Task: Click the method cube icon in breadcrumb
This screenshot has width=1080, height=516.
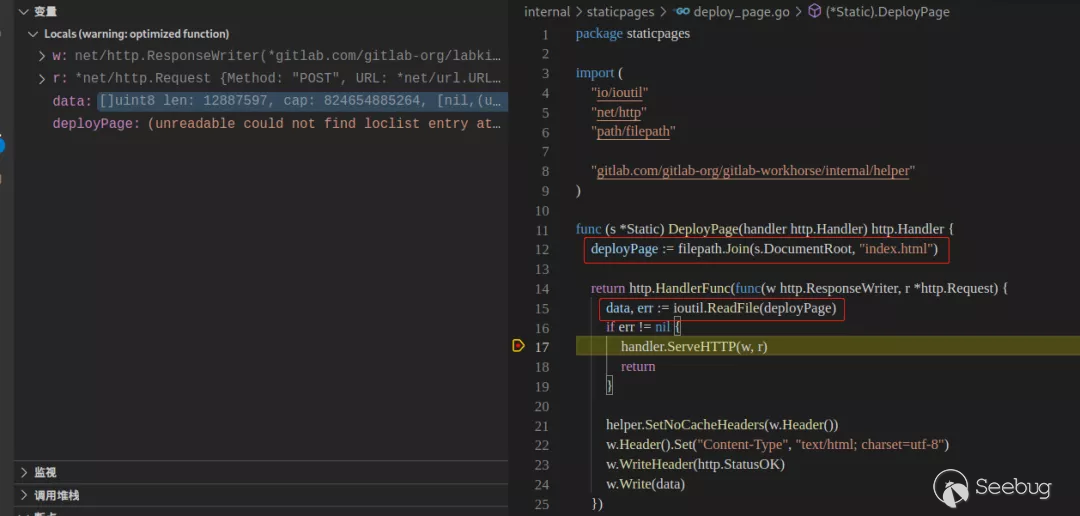Action: point(814,12)
